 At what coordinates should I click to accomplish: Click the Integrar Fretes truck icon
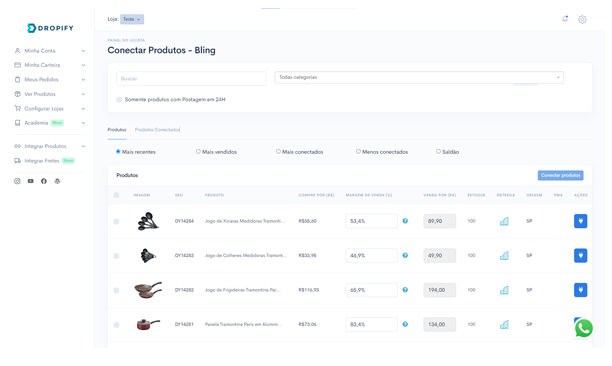(17, 160)
